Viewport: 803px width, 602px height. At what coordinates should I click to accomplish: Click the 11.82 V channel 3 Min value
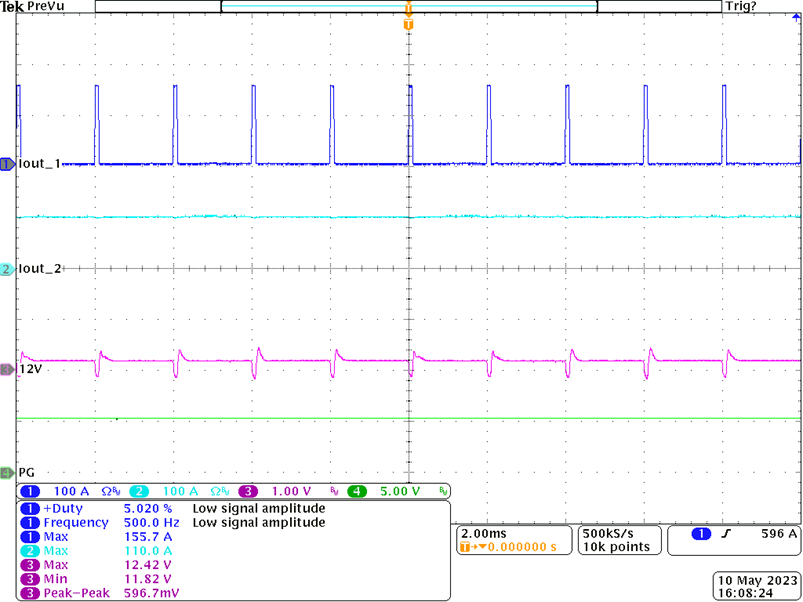pyautogui.click(x=148, y=579)
